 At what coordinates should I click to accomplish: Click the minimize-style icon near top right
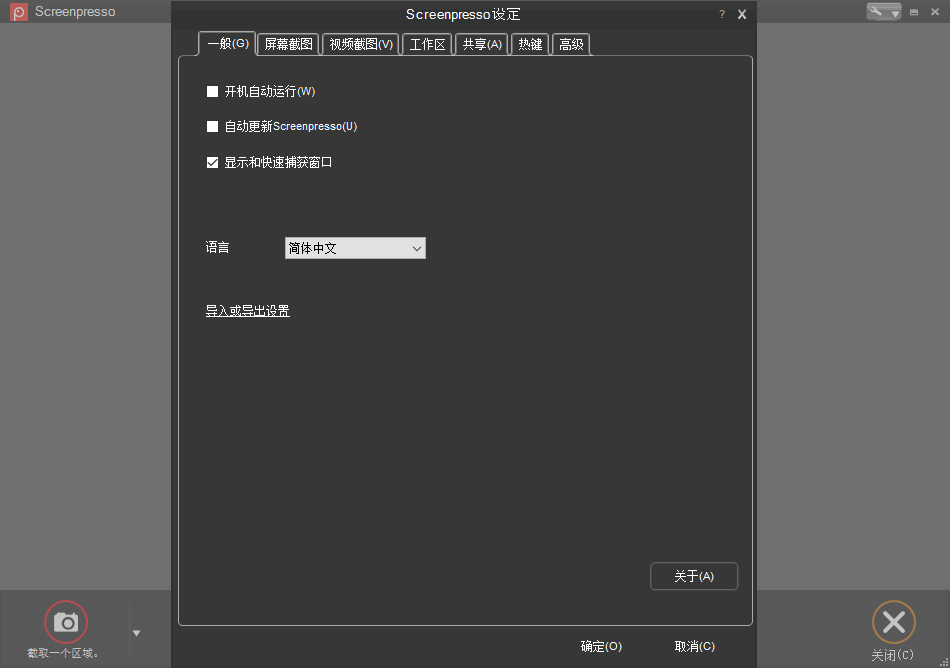coord(914,12)
